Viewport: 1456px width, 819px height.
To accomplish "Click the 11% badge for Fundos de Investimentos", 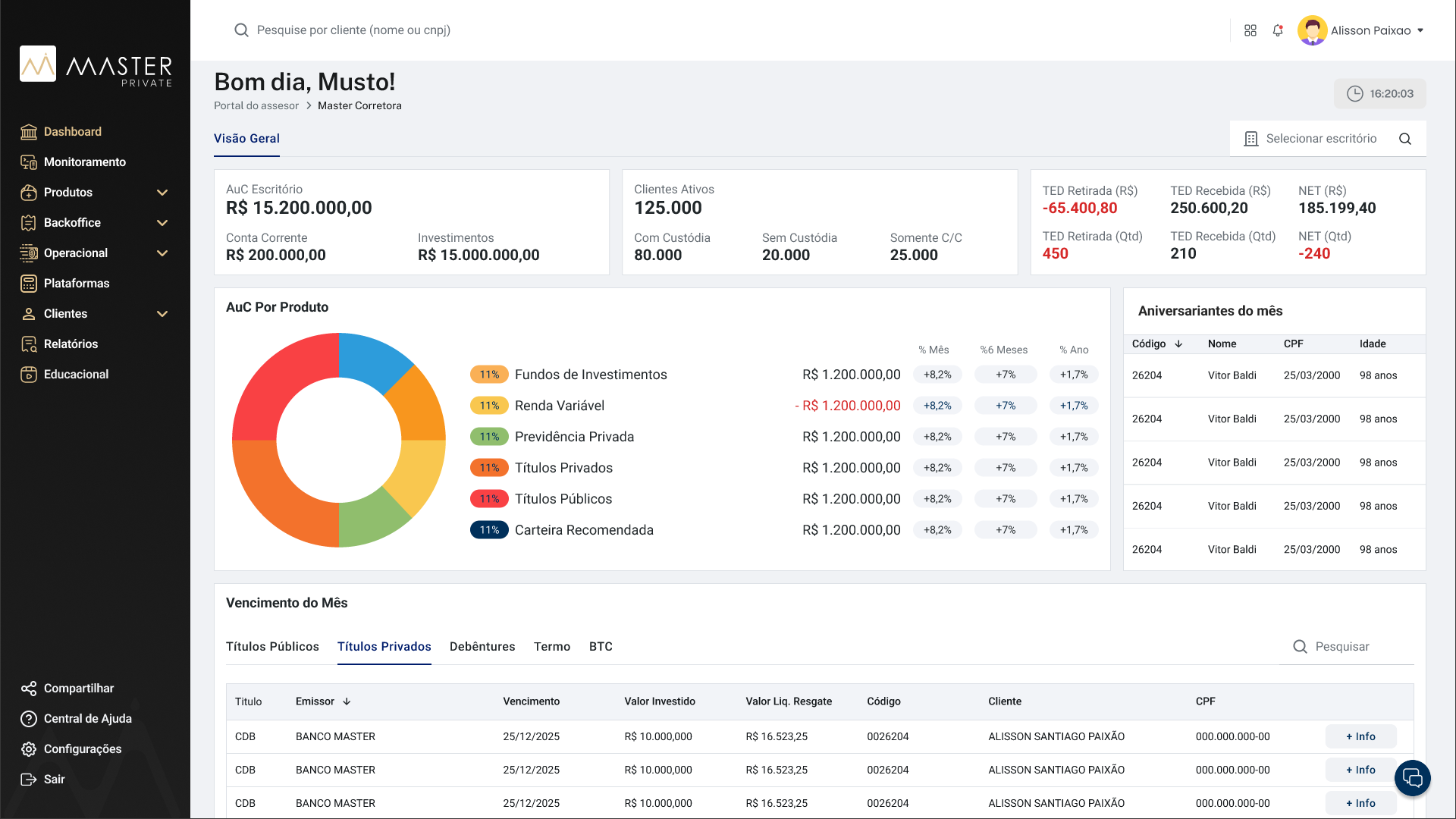I will 489,375.
